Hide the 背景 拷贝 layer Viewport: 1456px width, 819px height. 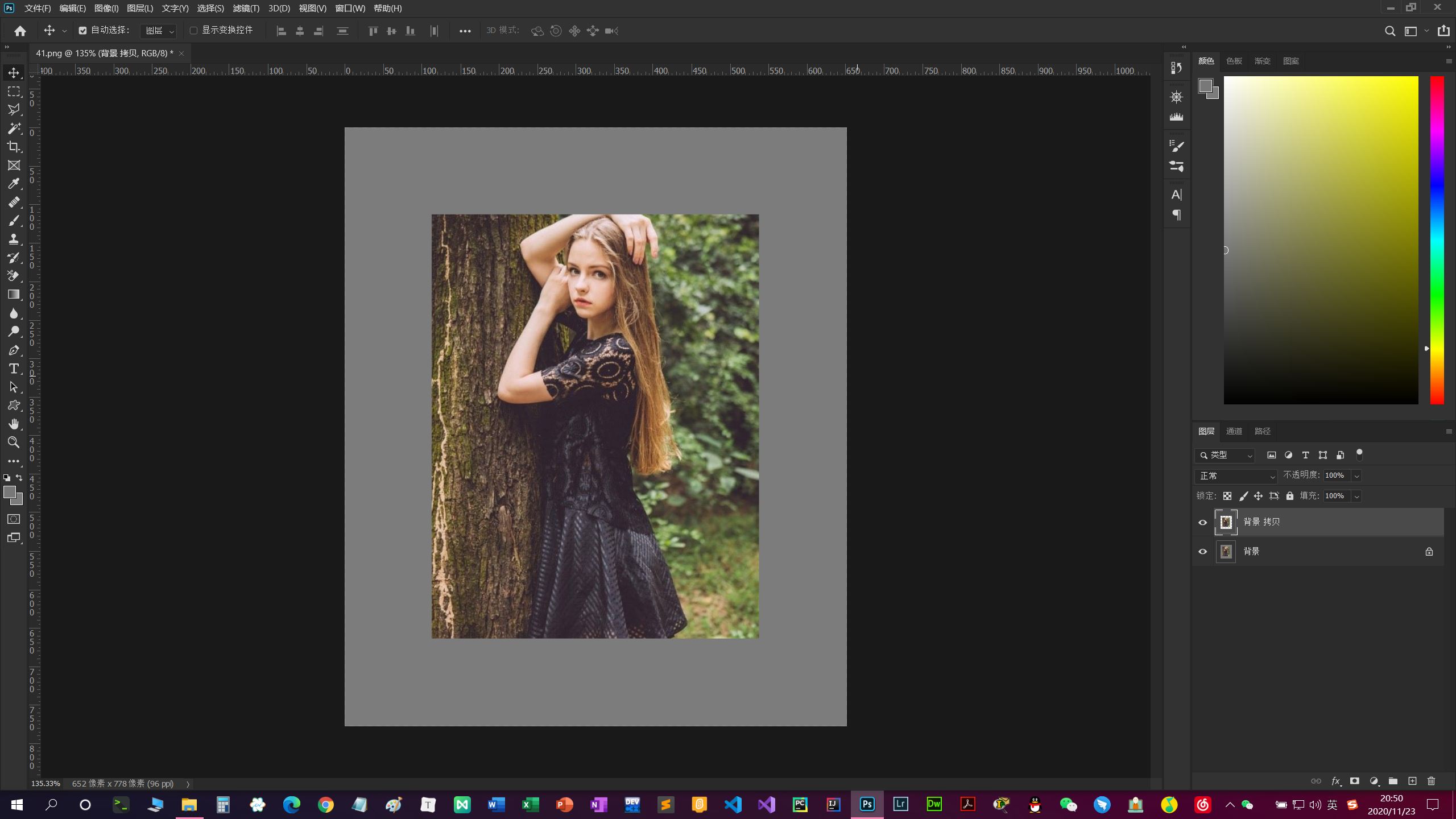coord(1202,522)
